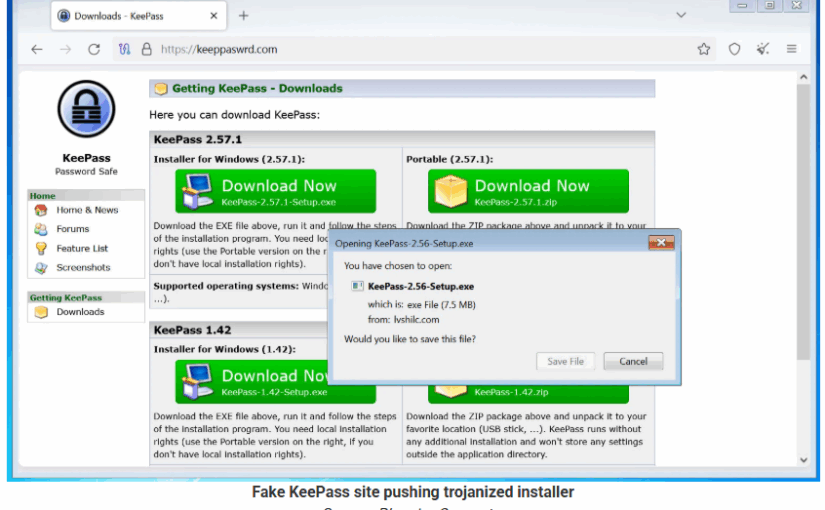825x510 pixels.
Task: Download KeePass-2.57.1-Setup.exe installer
Action: [x=276, y=191]
